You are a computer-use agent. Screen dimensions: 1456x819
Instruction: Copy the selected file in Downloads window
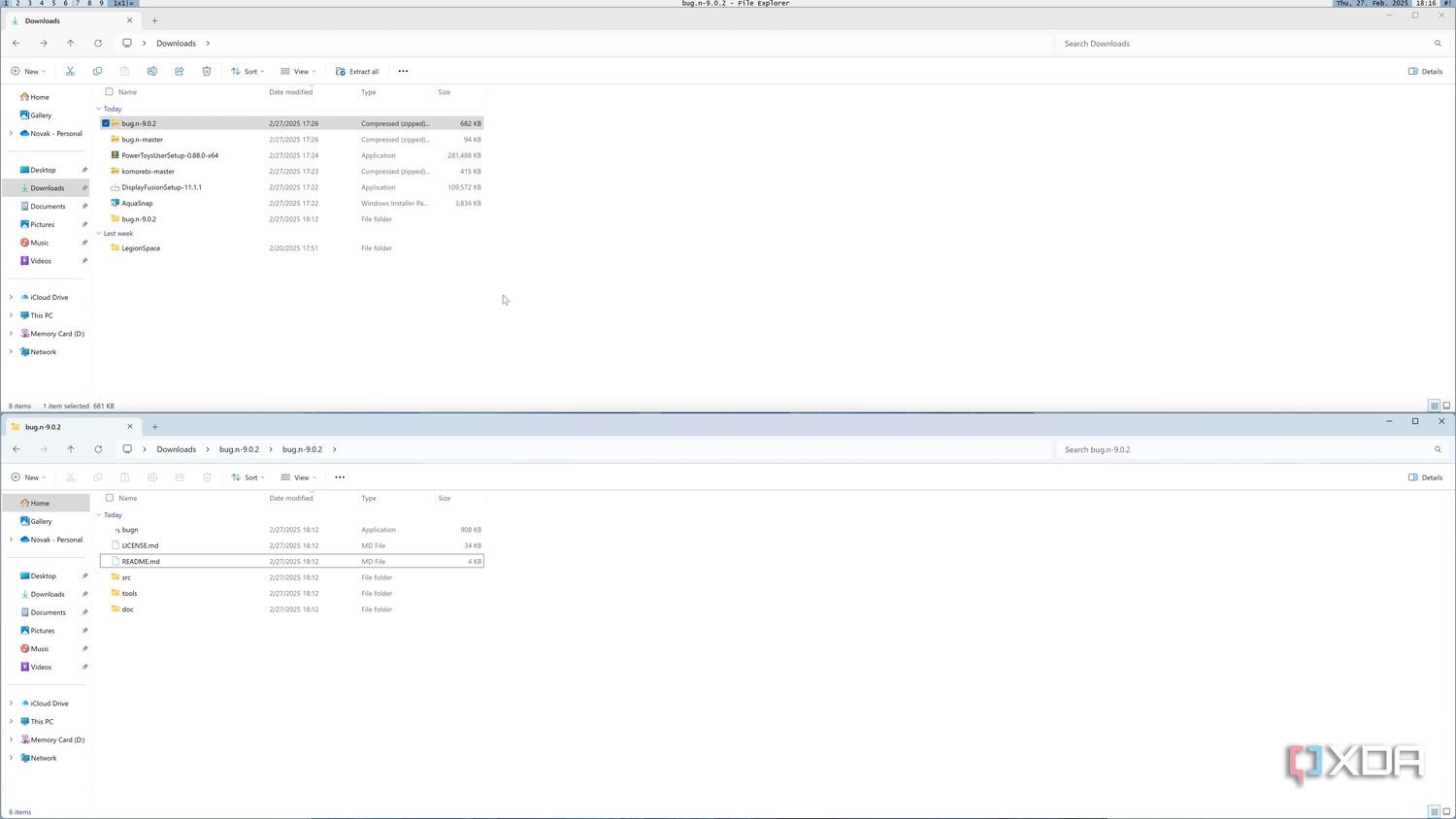(97, 71)
